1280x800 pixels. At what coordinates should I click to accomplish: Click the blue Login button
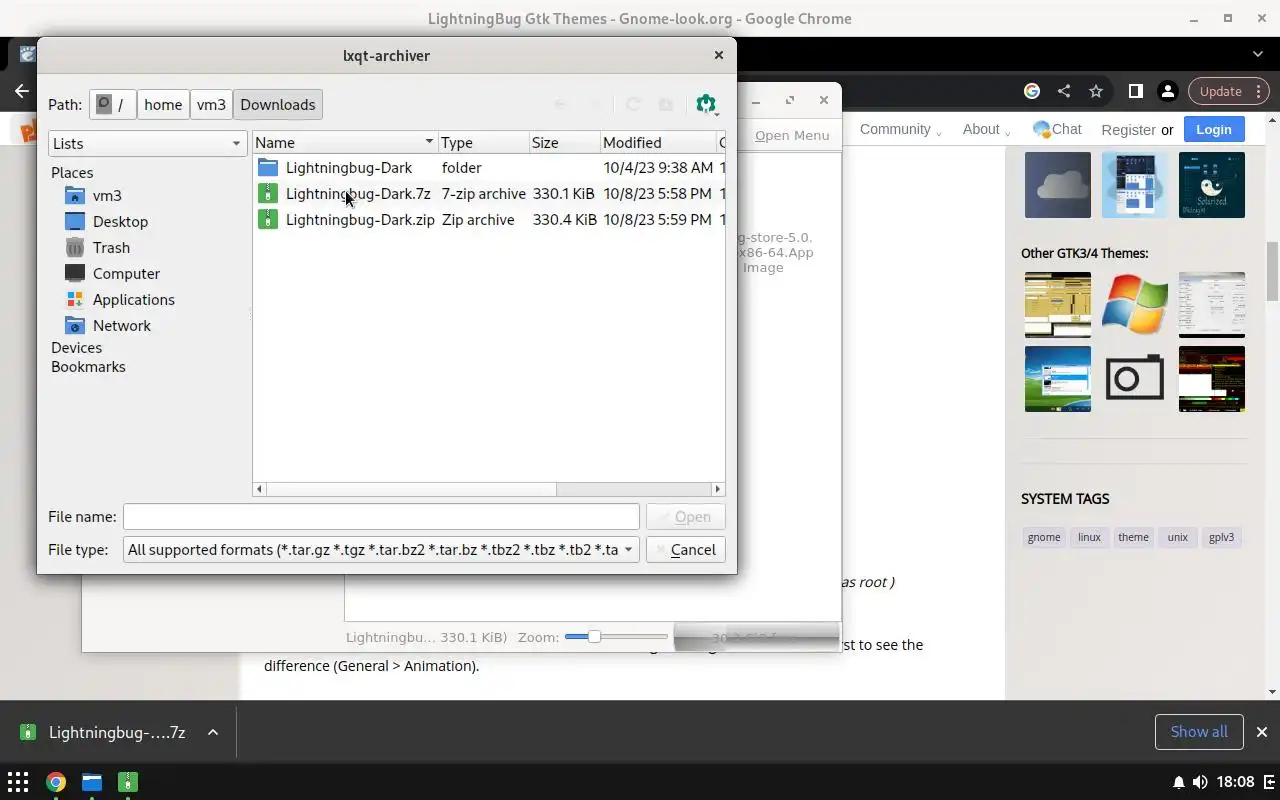click(1213, 129)
